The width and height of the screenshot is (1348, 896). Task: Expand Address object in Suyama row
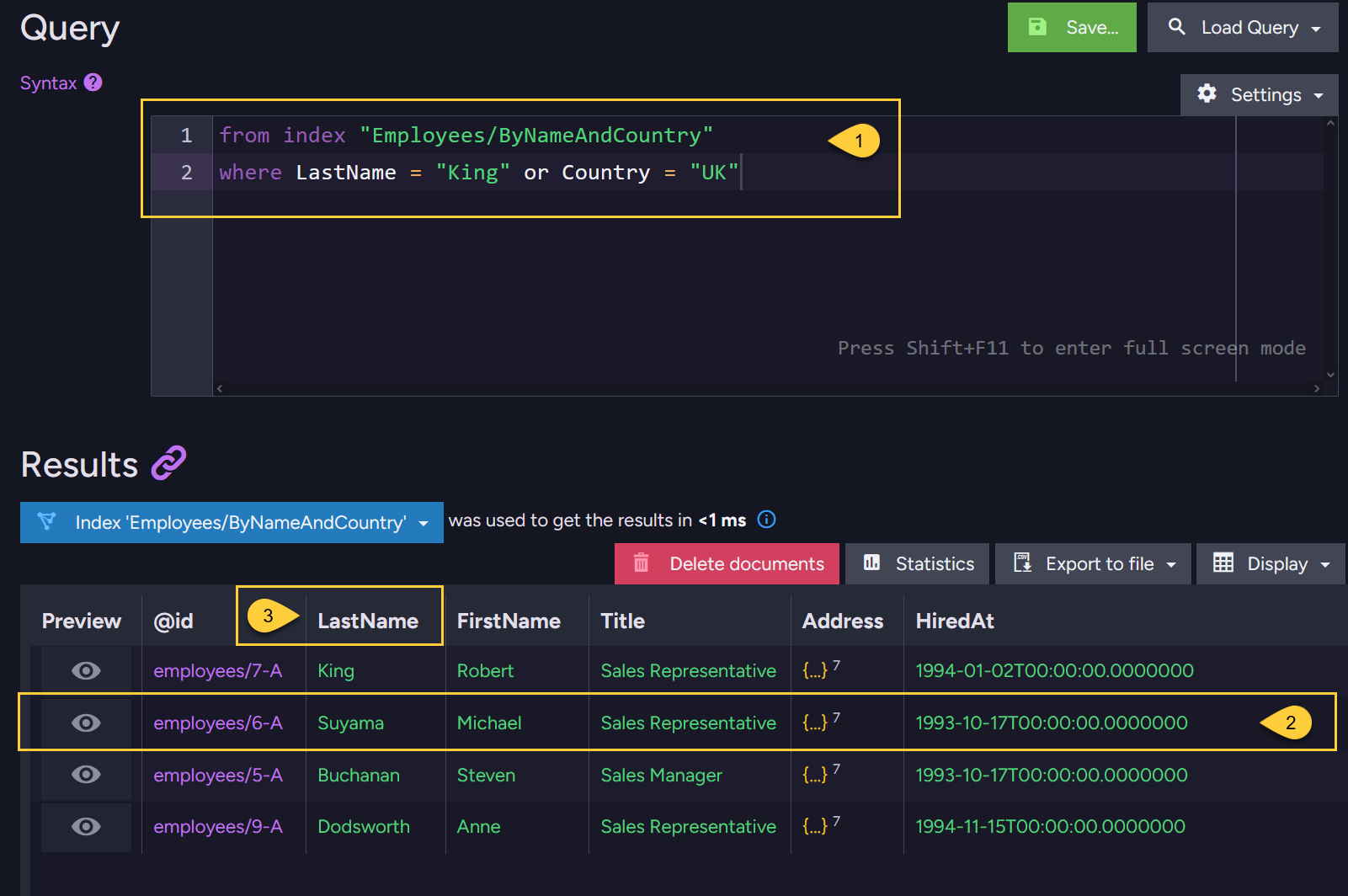(815, 723)
